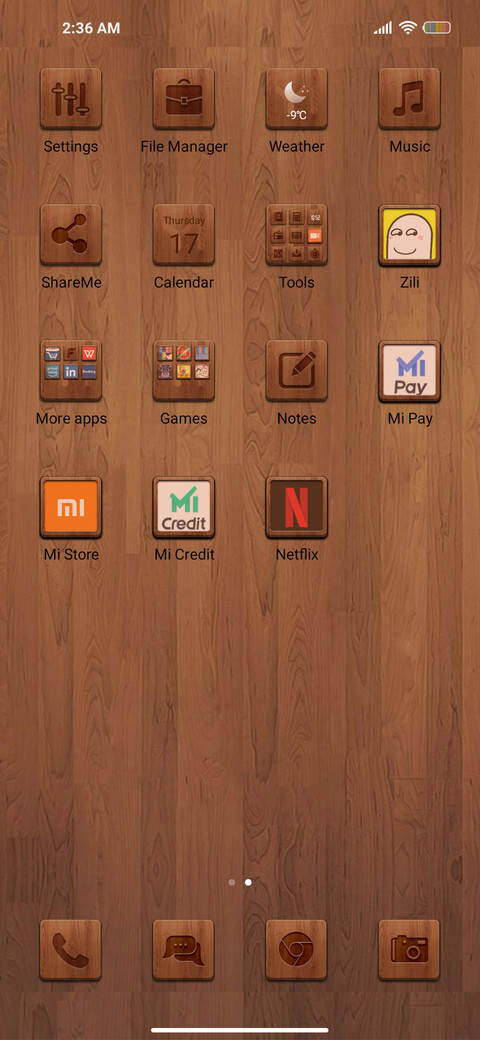
Task: Tap the "Games" label text
Action: [x=184, y=419]
